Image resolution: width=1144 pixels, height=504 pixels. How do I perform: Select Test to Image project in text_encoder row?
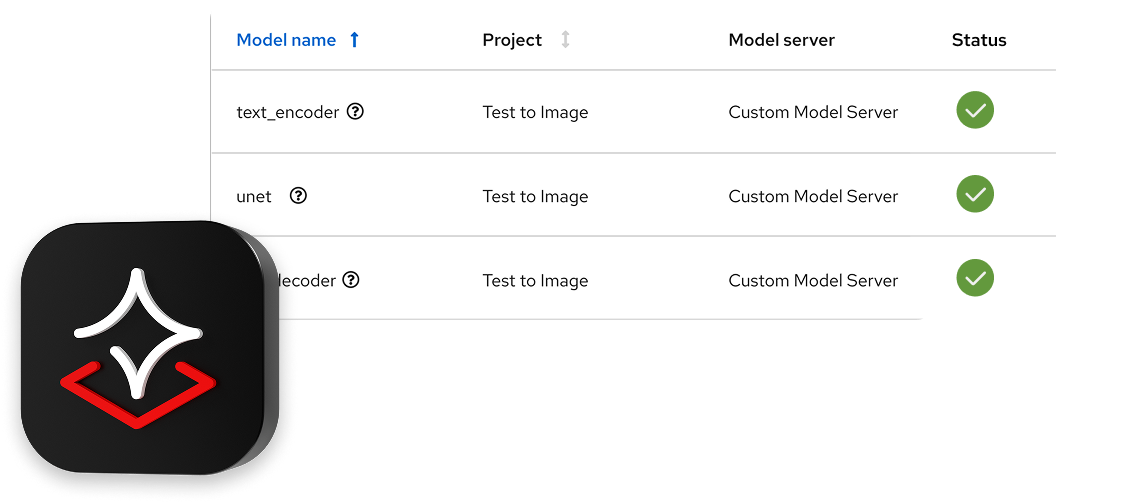pos(535,112)
